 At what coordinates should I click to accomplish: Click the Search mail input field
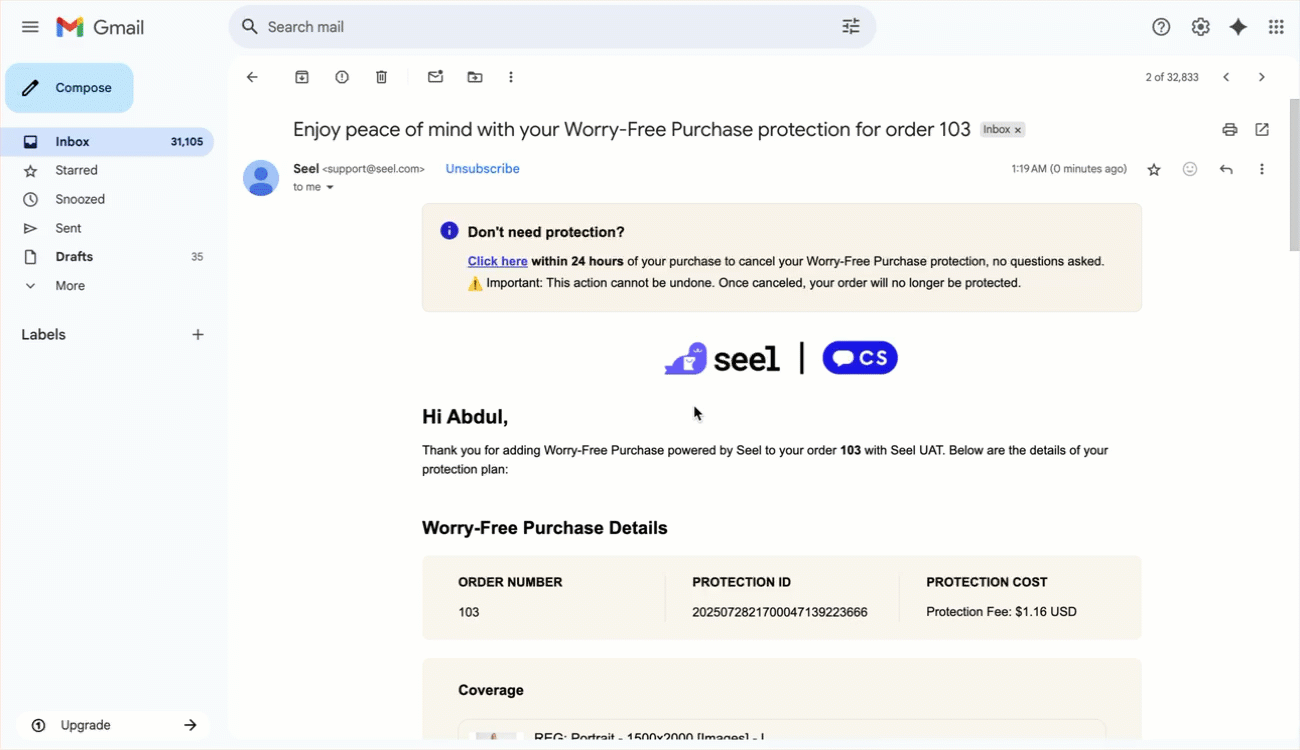point(540,27)
